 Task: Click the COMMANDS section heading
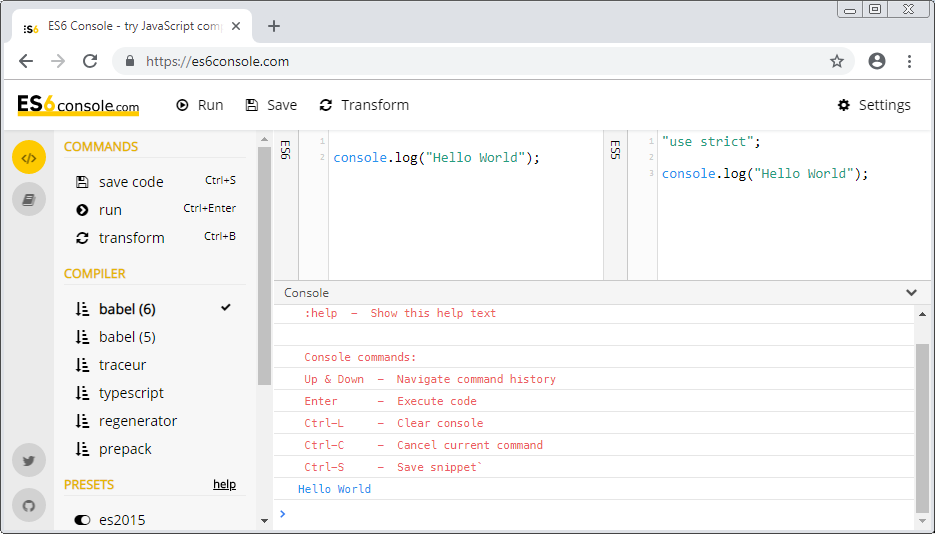click(x=101, y=147)
